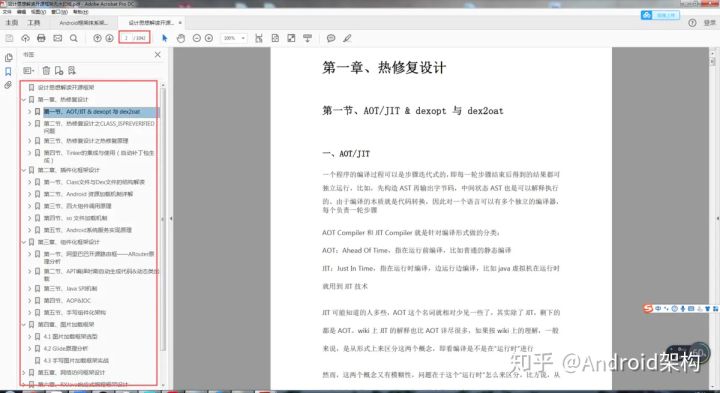Open the 视图 menu

(38, 11)
